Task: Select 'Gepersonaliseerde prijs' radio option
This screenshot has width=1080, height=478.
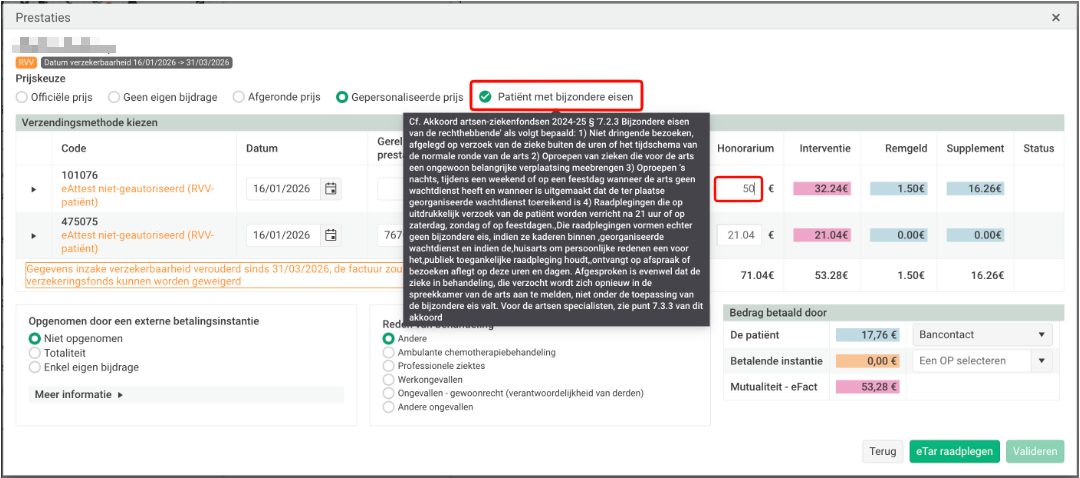Action: (x=342, y=97)
